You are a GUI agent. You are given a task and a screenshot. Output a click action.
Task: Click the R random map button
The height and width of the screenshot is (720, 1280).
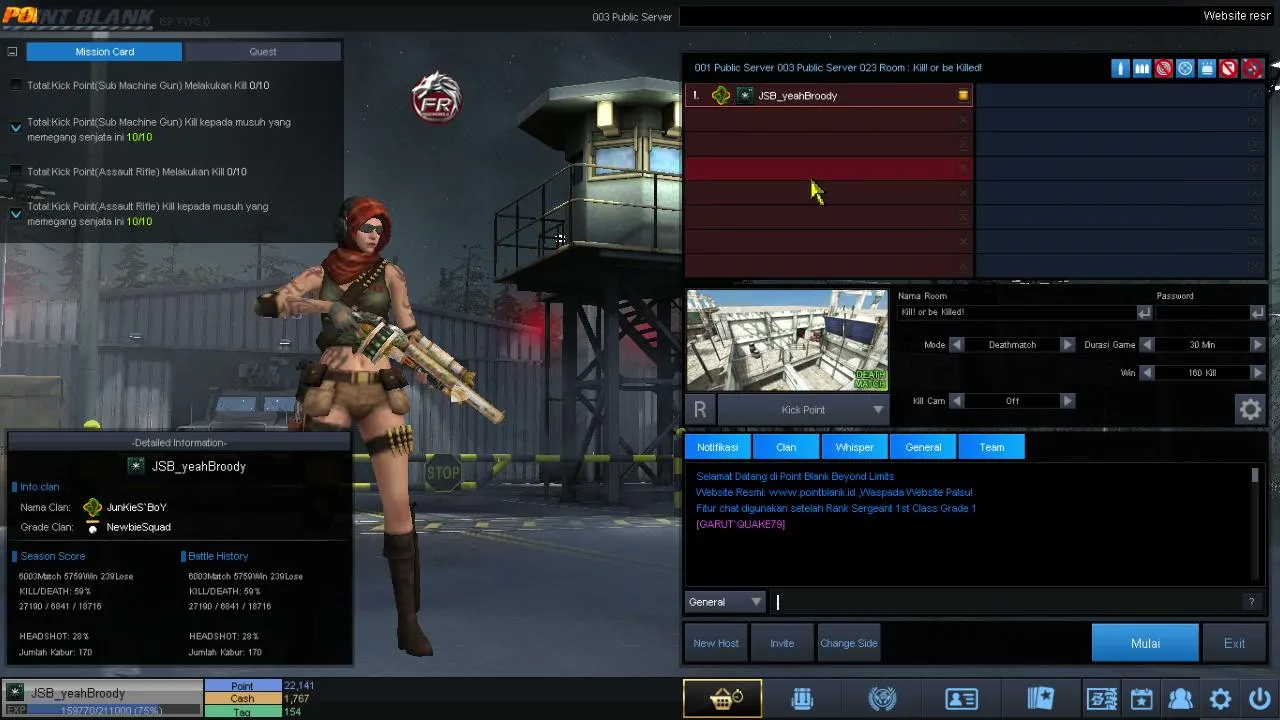click(700, 409)
